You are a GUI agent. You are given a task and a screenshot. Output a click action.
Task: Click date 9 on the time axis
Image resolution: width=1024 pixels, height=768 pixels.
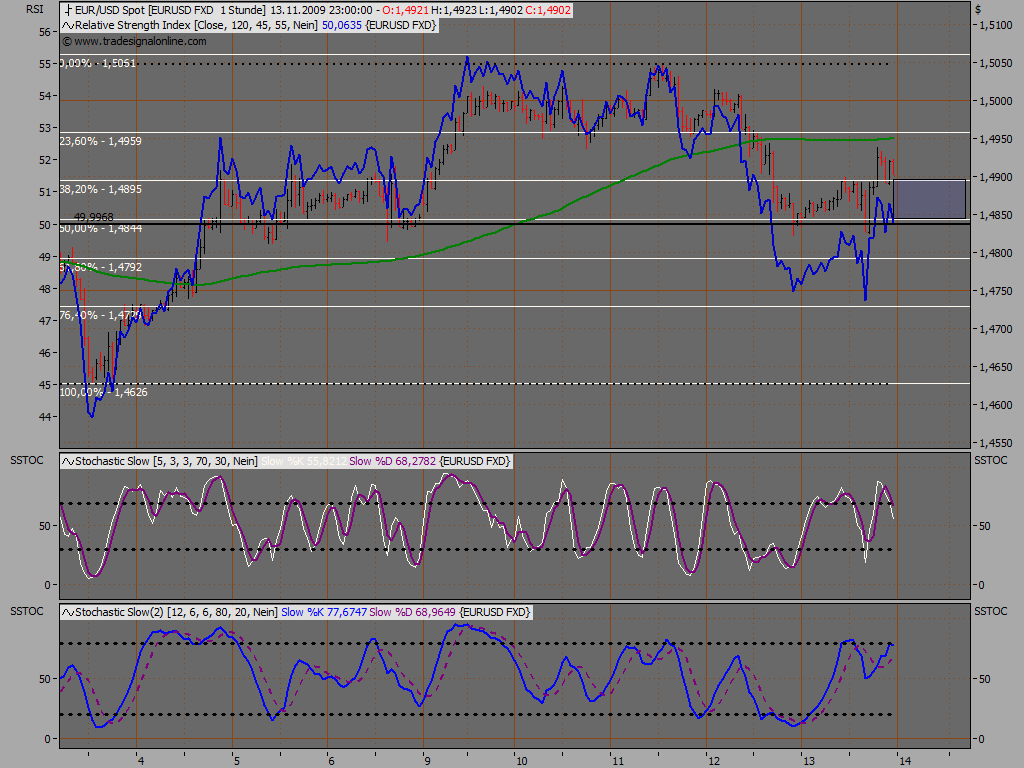(425, 760)
